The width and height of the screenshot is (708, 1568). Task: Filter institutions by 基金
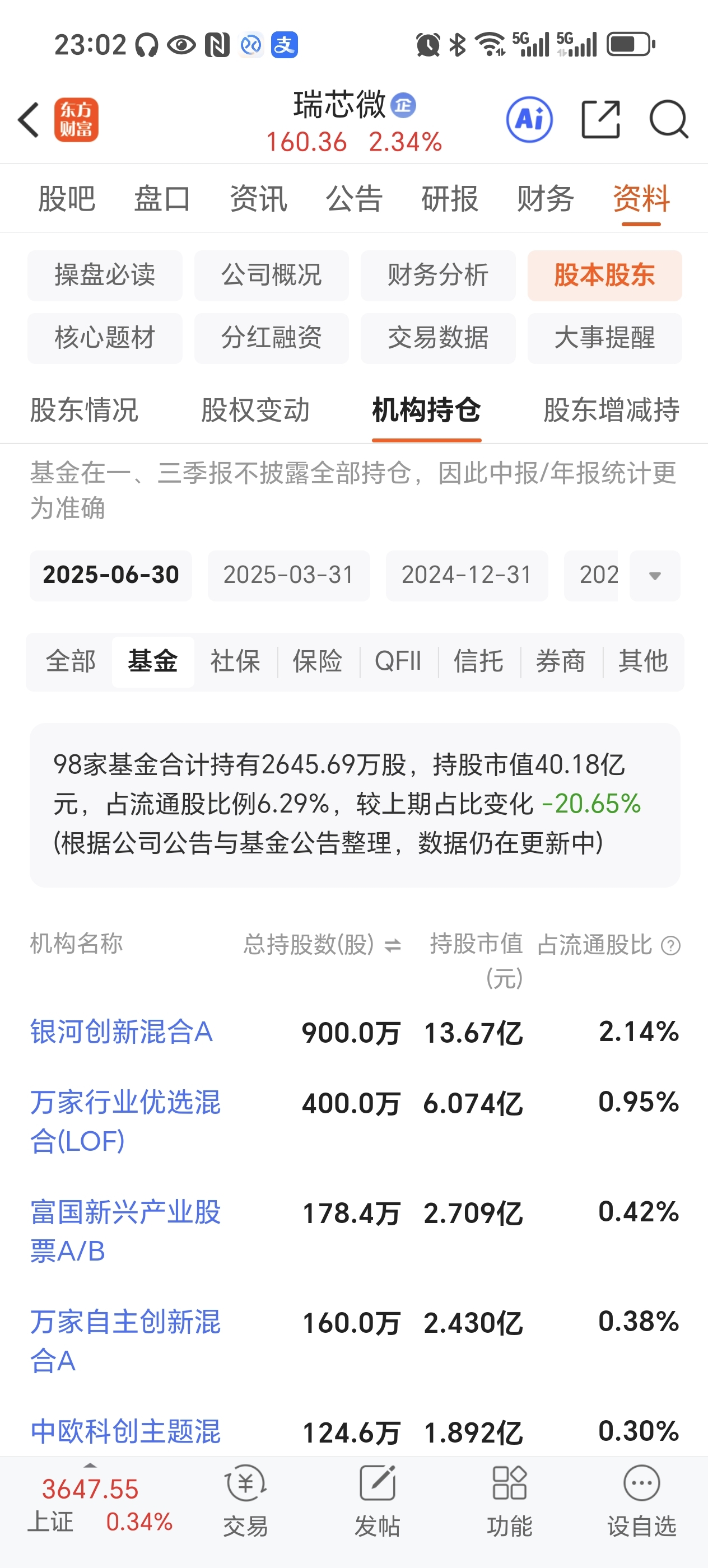coord(153,661)
